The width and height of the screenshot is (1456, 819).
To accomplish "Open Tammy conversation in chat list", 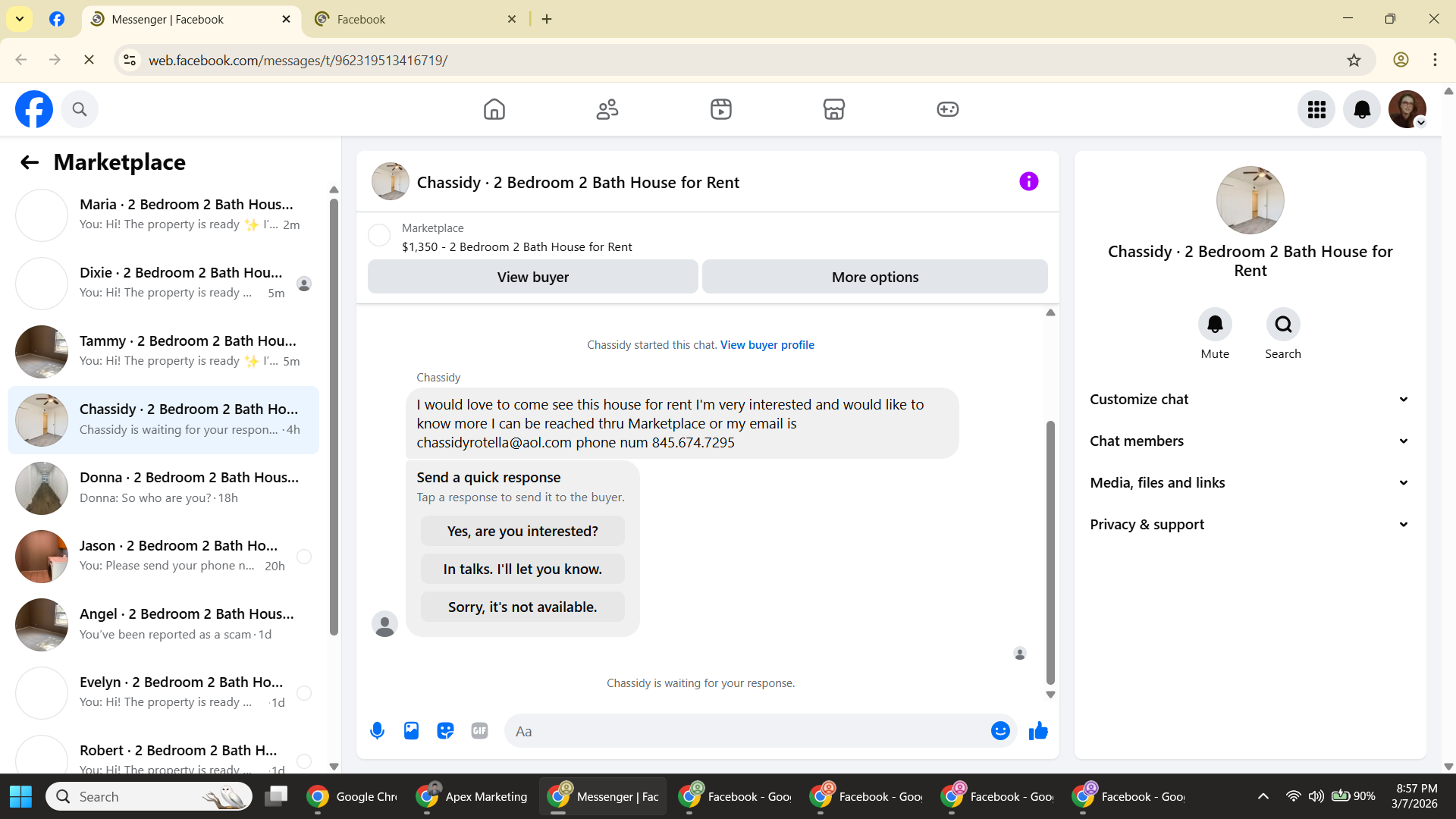I will pyautogui.click(x=163, y=352).
